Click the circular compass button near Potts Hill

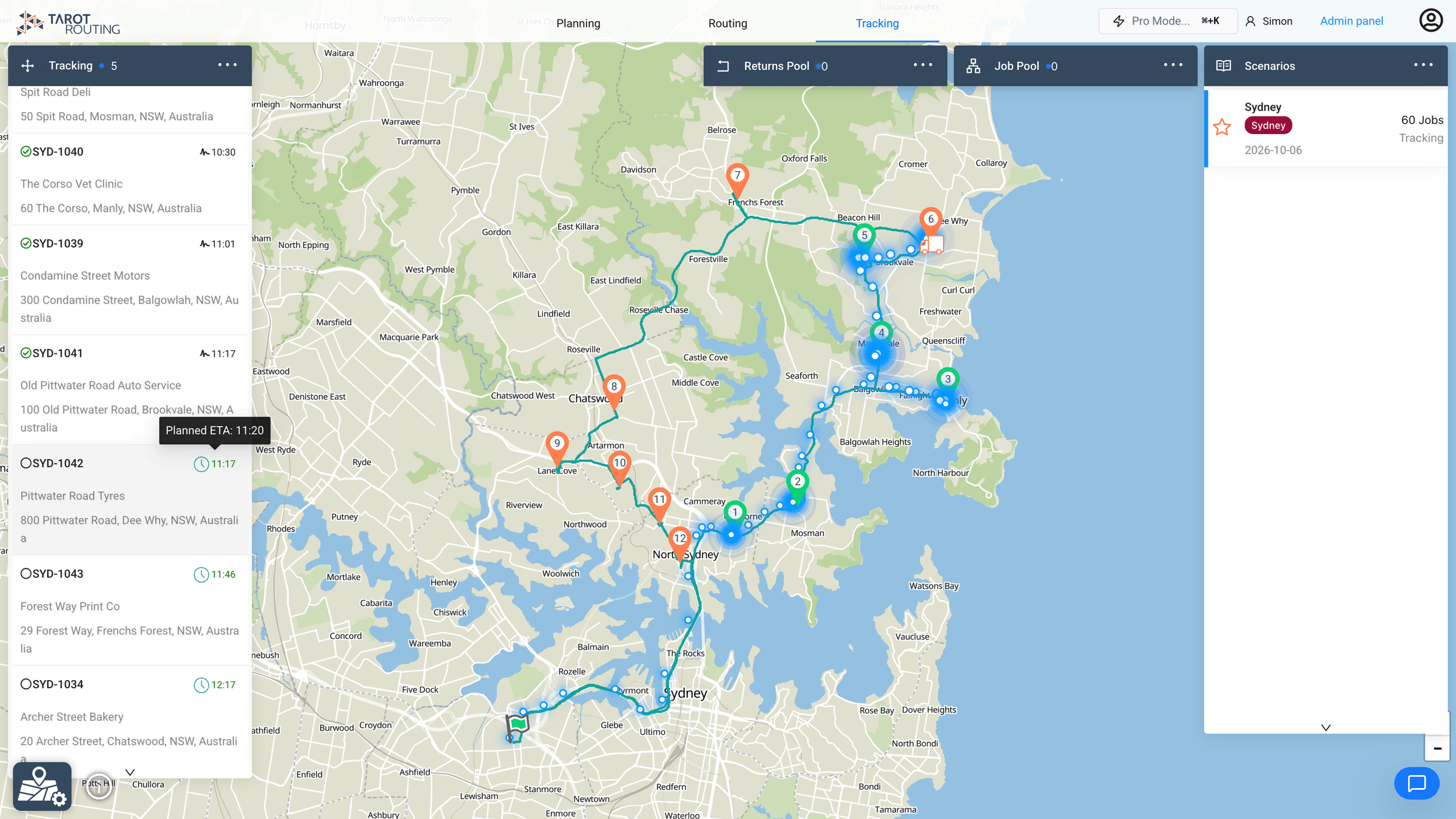coord(99,787)
